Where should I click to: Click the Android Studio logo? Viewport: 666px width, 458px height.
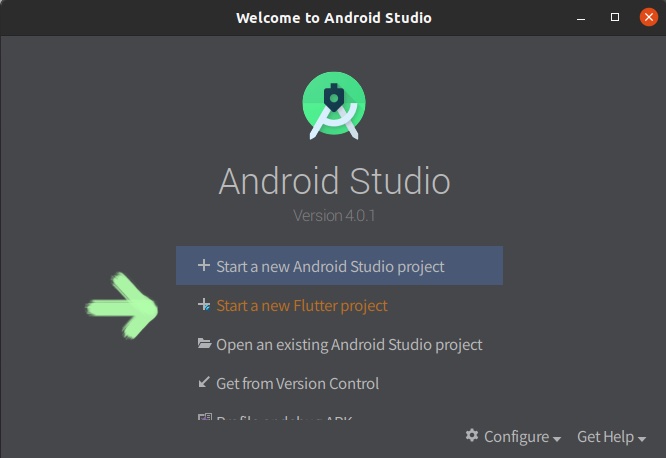[x=334, y=106]
